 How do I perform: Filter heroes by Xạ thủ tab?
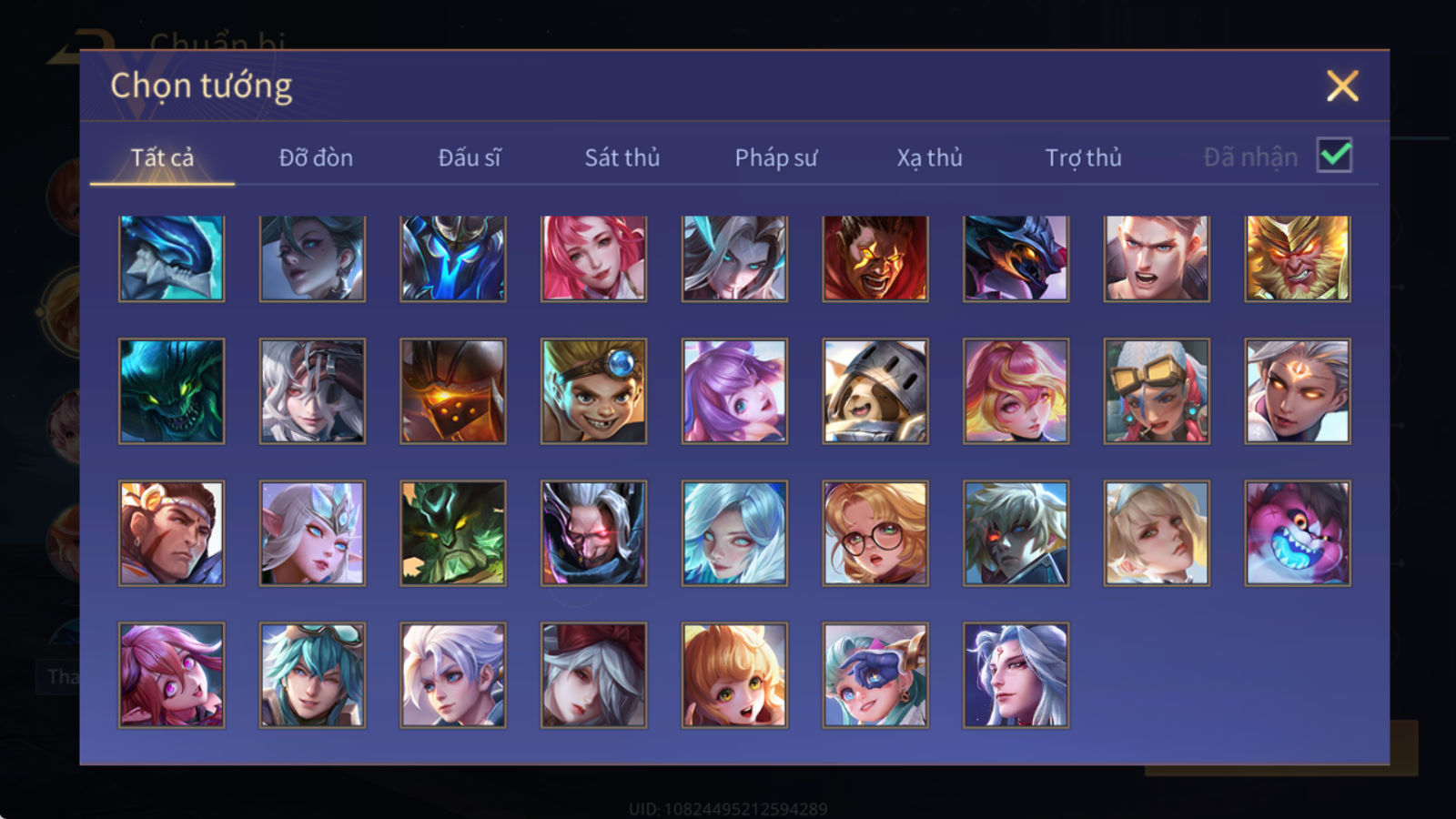[x=929, y=157]
